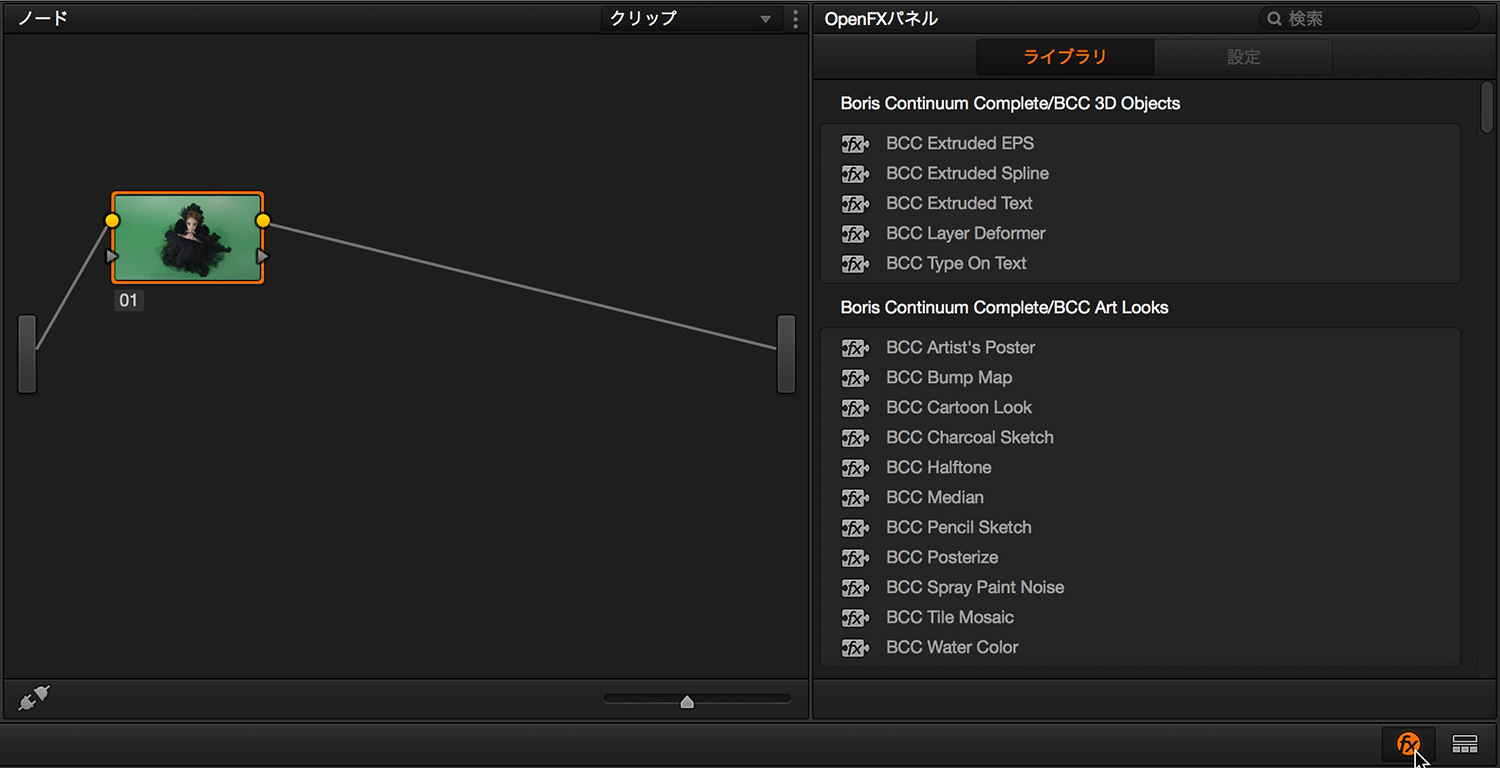Click the fx icon beside BCC Extruded EPS
Screen dimensions: 1500x768
point(855,143)
